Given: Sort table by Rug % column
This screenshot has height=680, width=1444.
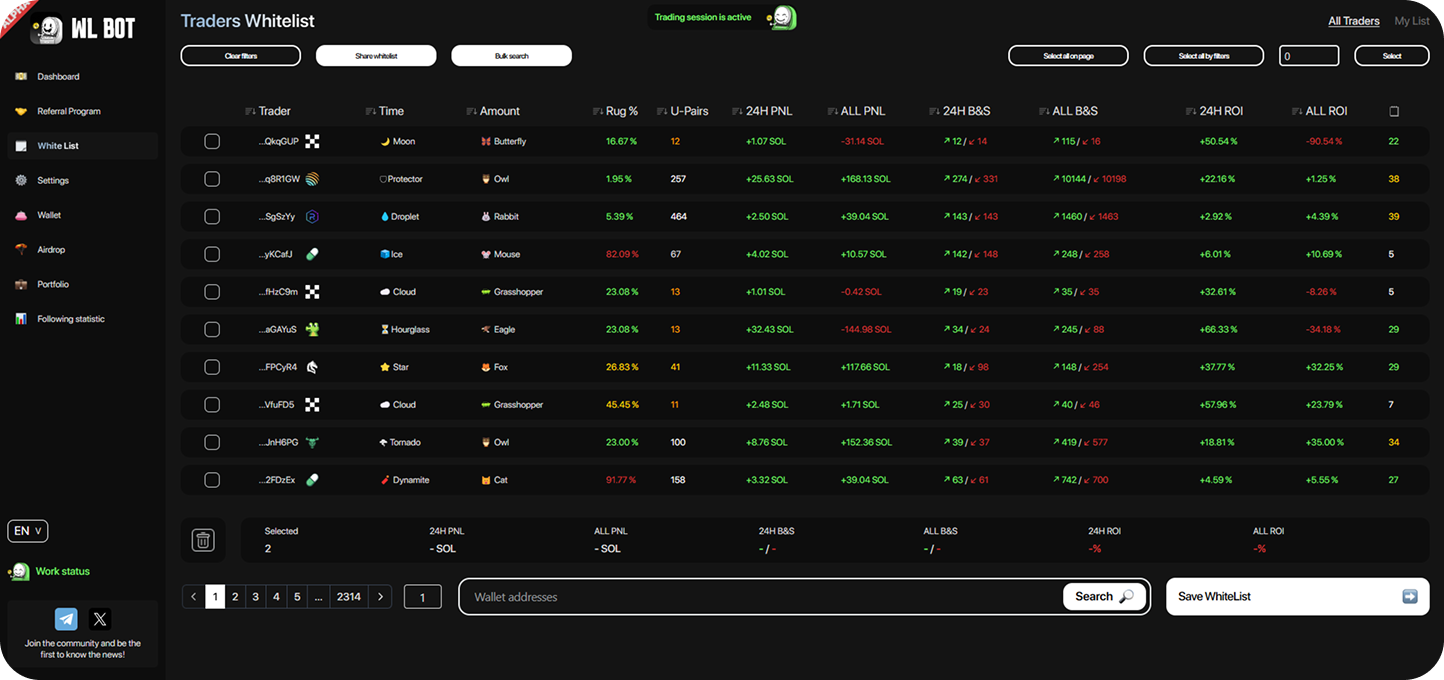Looking at the screenshot, I should click(x=622, y=111).
